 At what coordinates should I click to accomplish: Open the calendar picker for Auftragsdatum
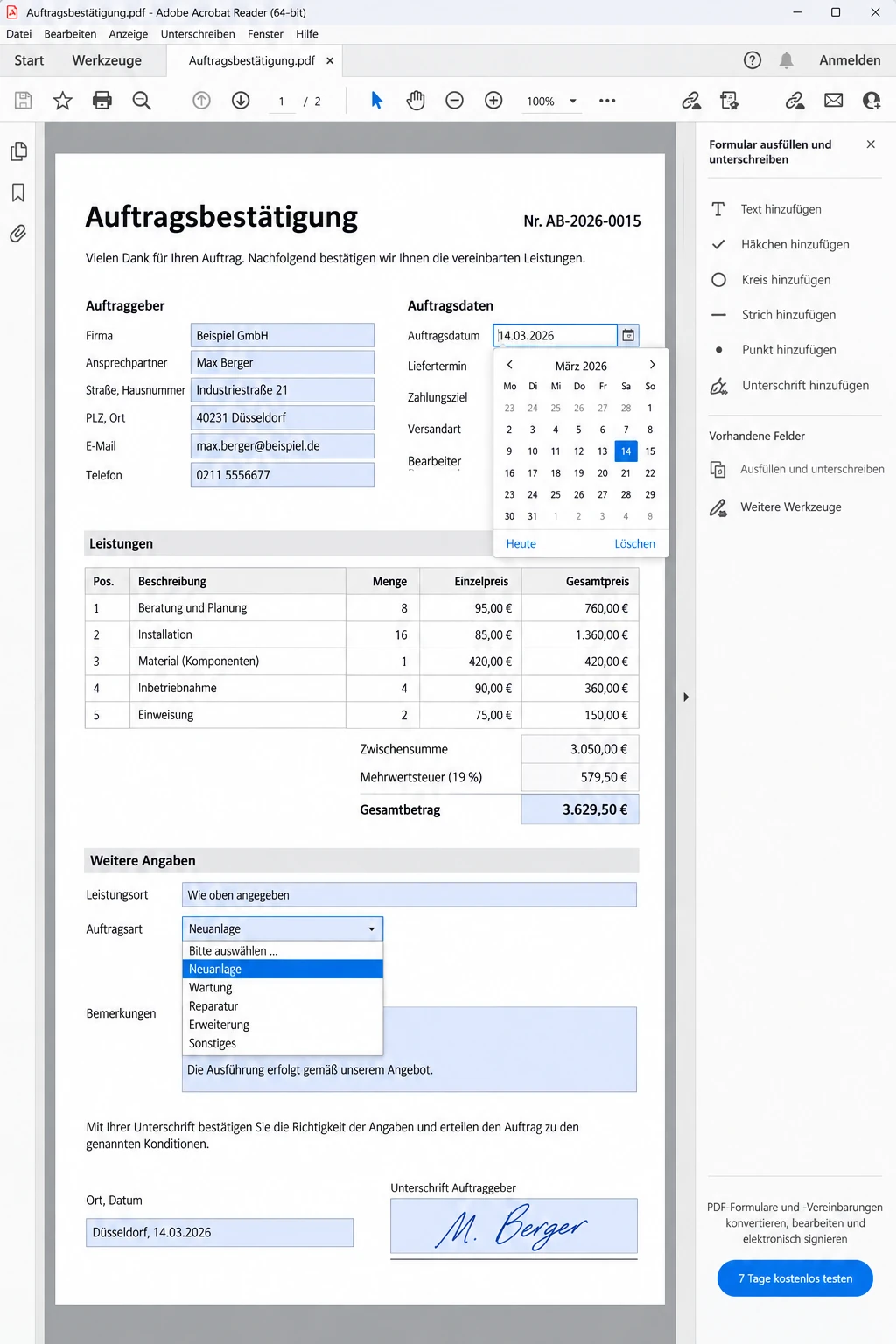point(628,335)
